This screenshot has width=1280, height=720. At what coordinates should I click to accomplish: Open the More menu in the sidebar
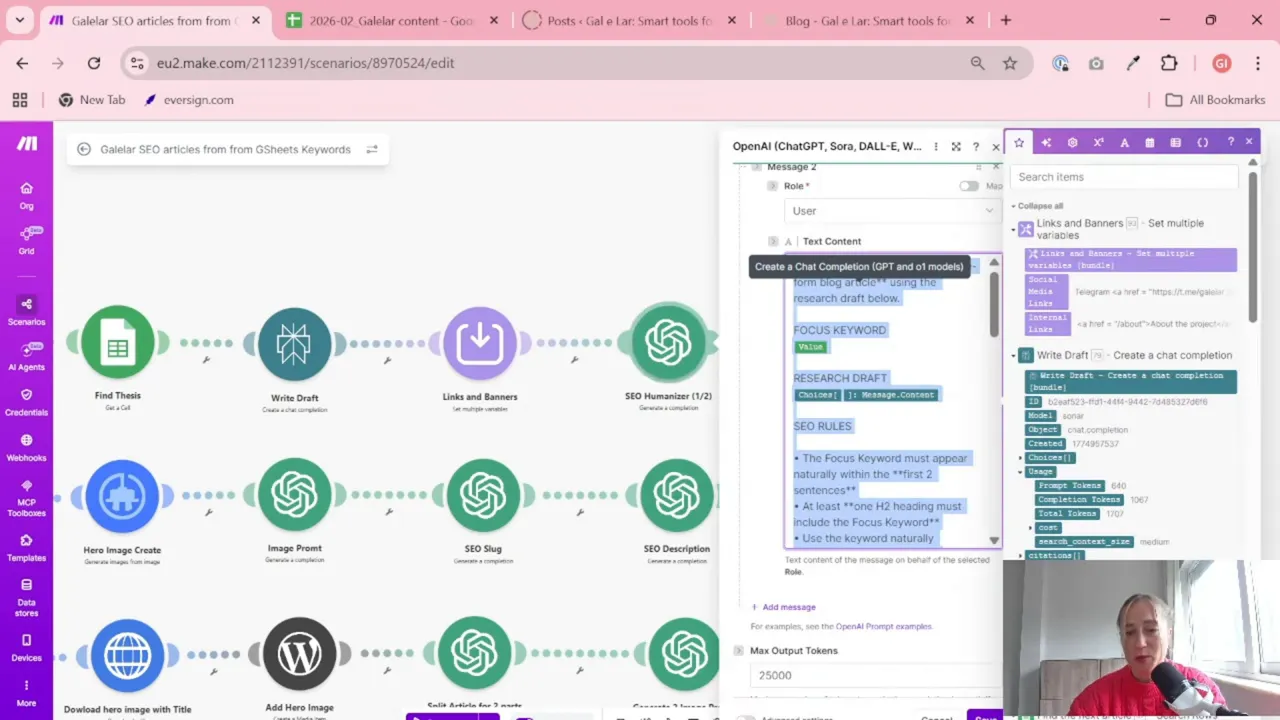pyautogui.click(x=27, y=693)
